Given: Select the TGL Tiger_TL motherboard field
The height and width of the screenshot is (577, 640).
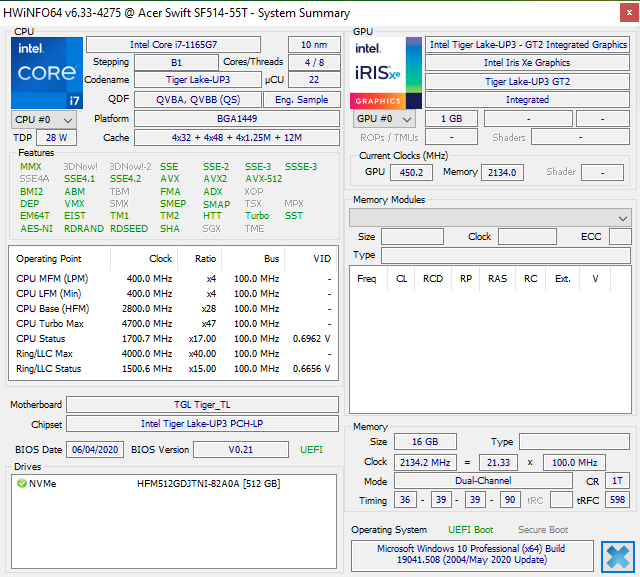Looking at the screenshot, I should coord(203,405).
